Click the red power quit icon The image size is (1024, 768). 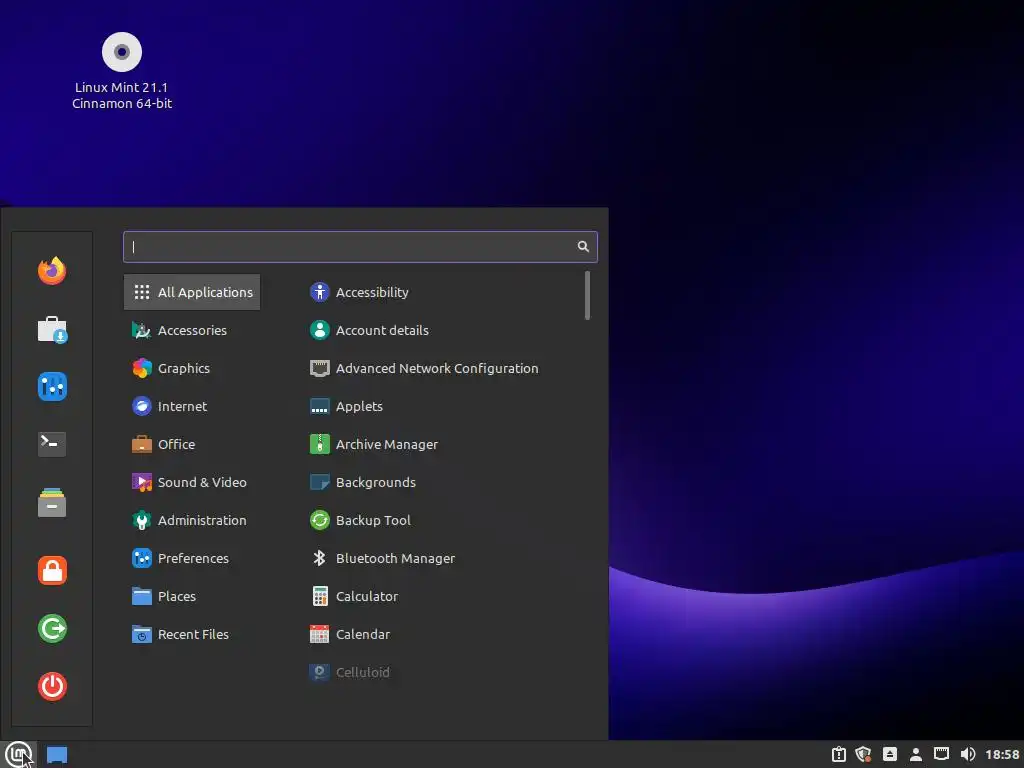52,686
